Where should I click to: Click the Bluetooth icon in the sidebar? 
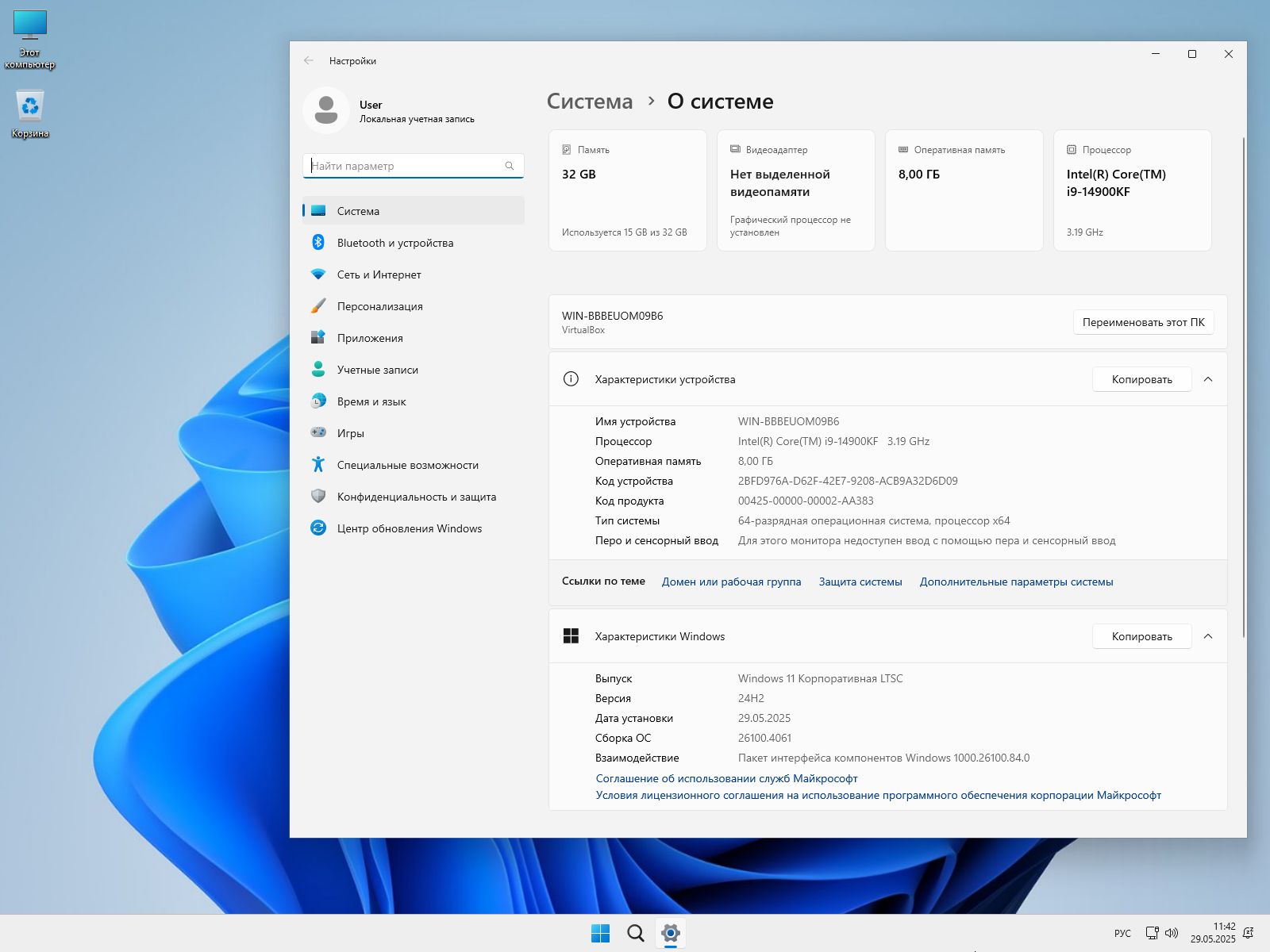click(x=318, y=243)
